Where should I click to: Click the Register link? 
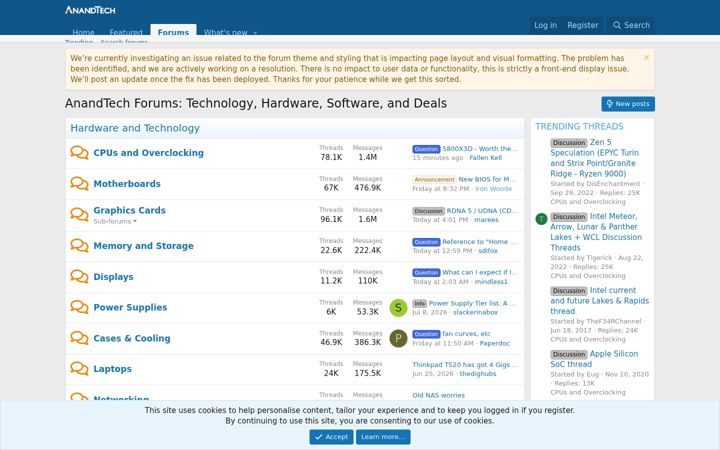[x=583, y=25]
